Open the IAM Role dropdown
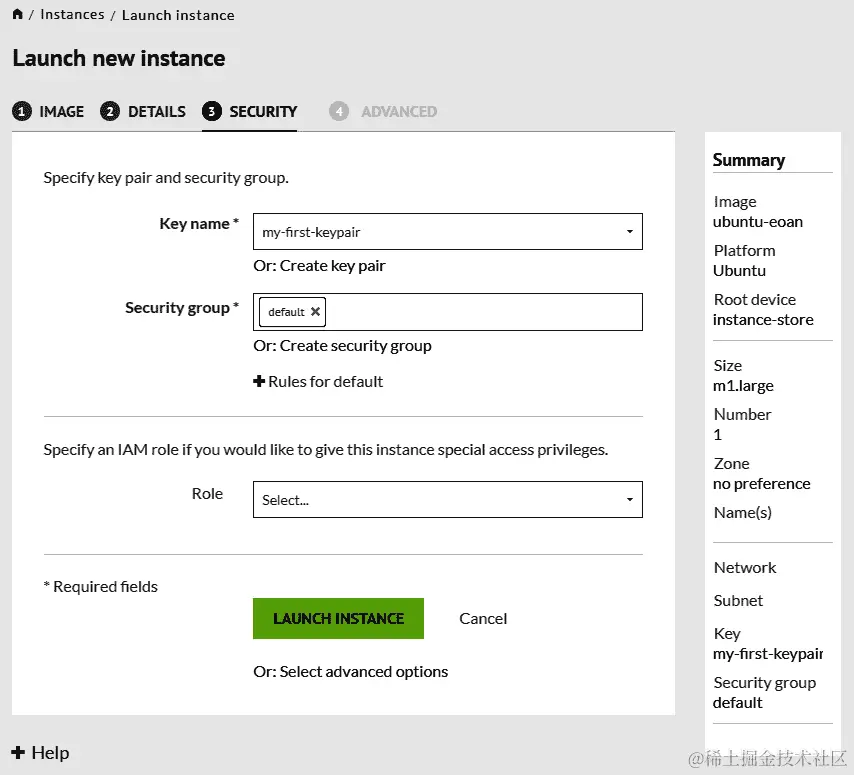The height and width of the screenshot is (775, 854). 447,499
